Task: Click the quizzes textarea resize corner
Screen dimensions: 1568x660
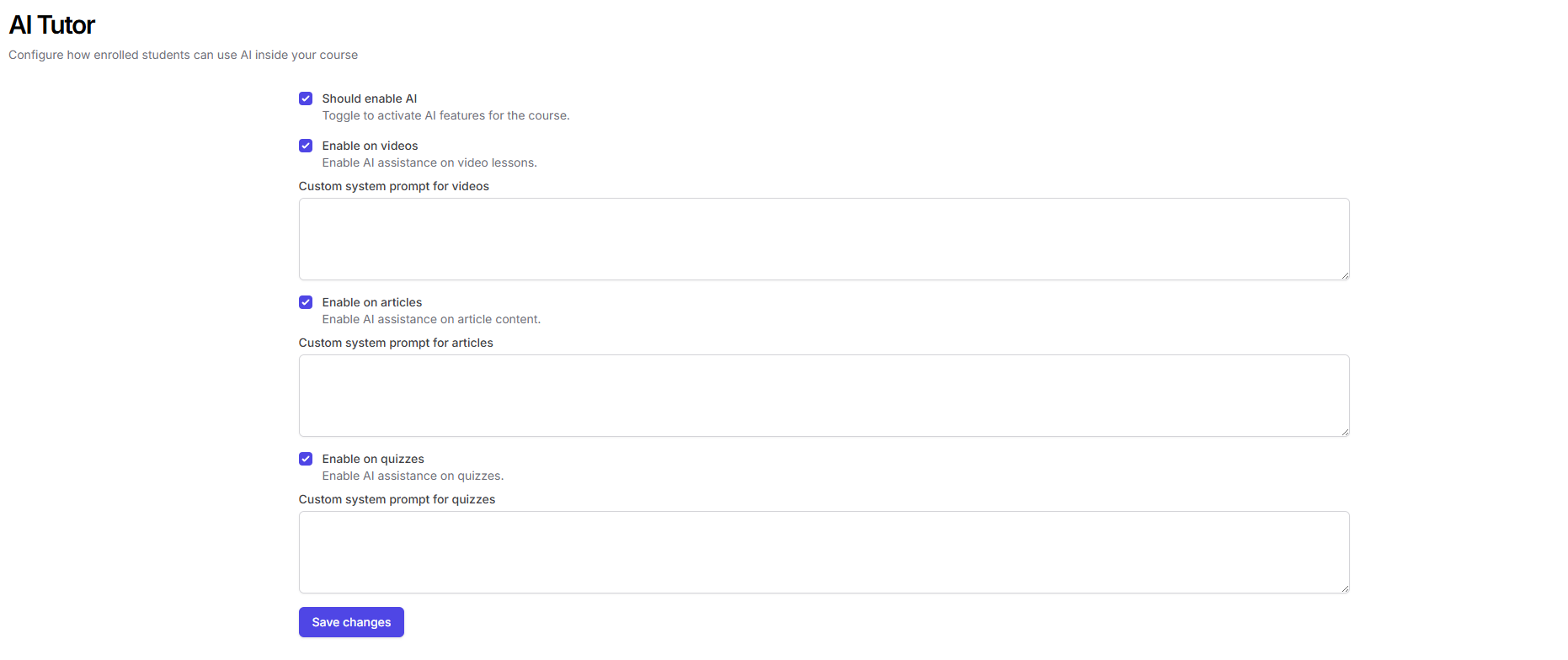Action: [x=1345, y=588]
